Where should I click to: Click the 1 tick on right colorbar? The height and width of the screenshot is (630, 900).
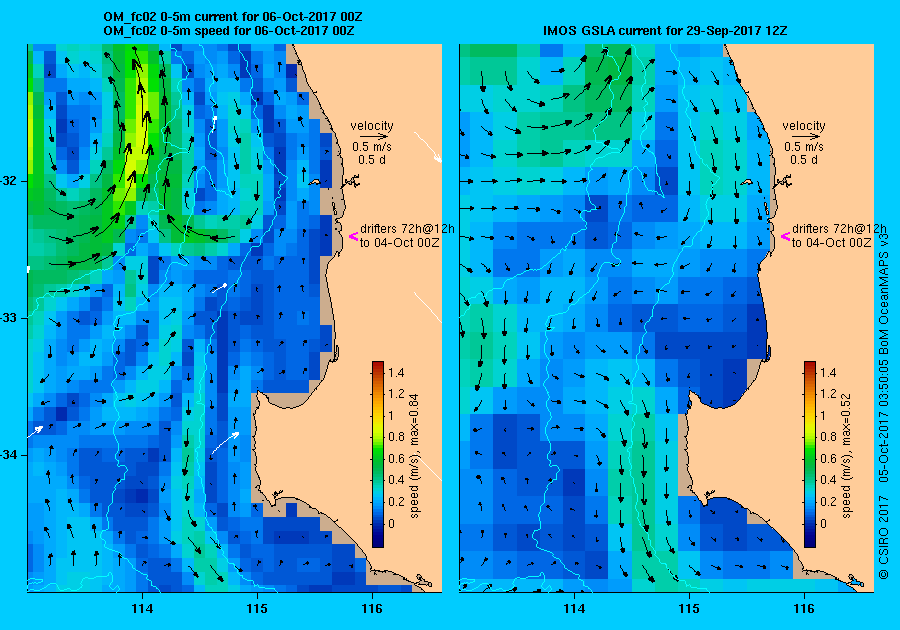pos(823,416)
